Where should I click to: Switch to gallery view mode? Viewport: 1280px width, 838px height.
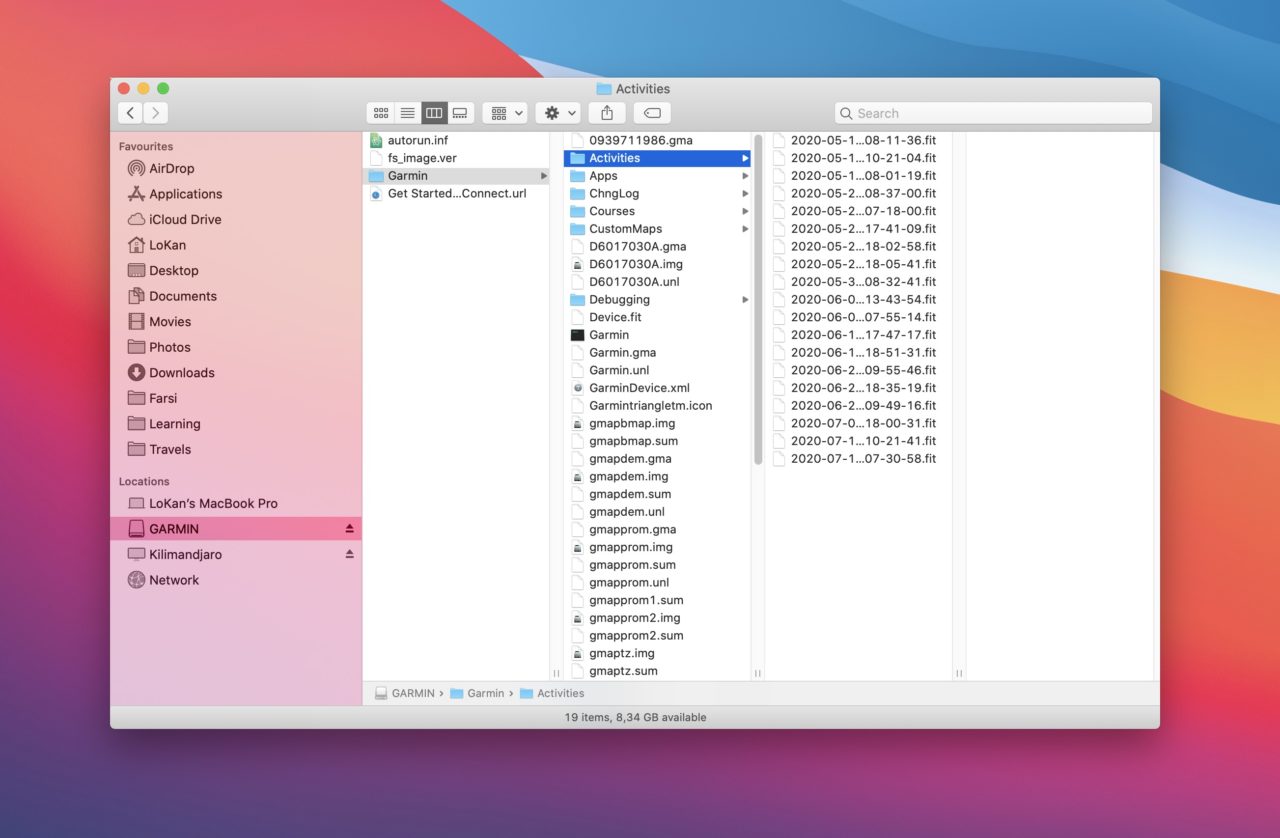(x=460, y=113)
